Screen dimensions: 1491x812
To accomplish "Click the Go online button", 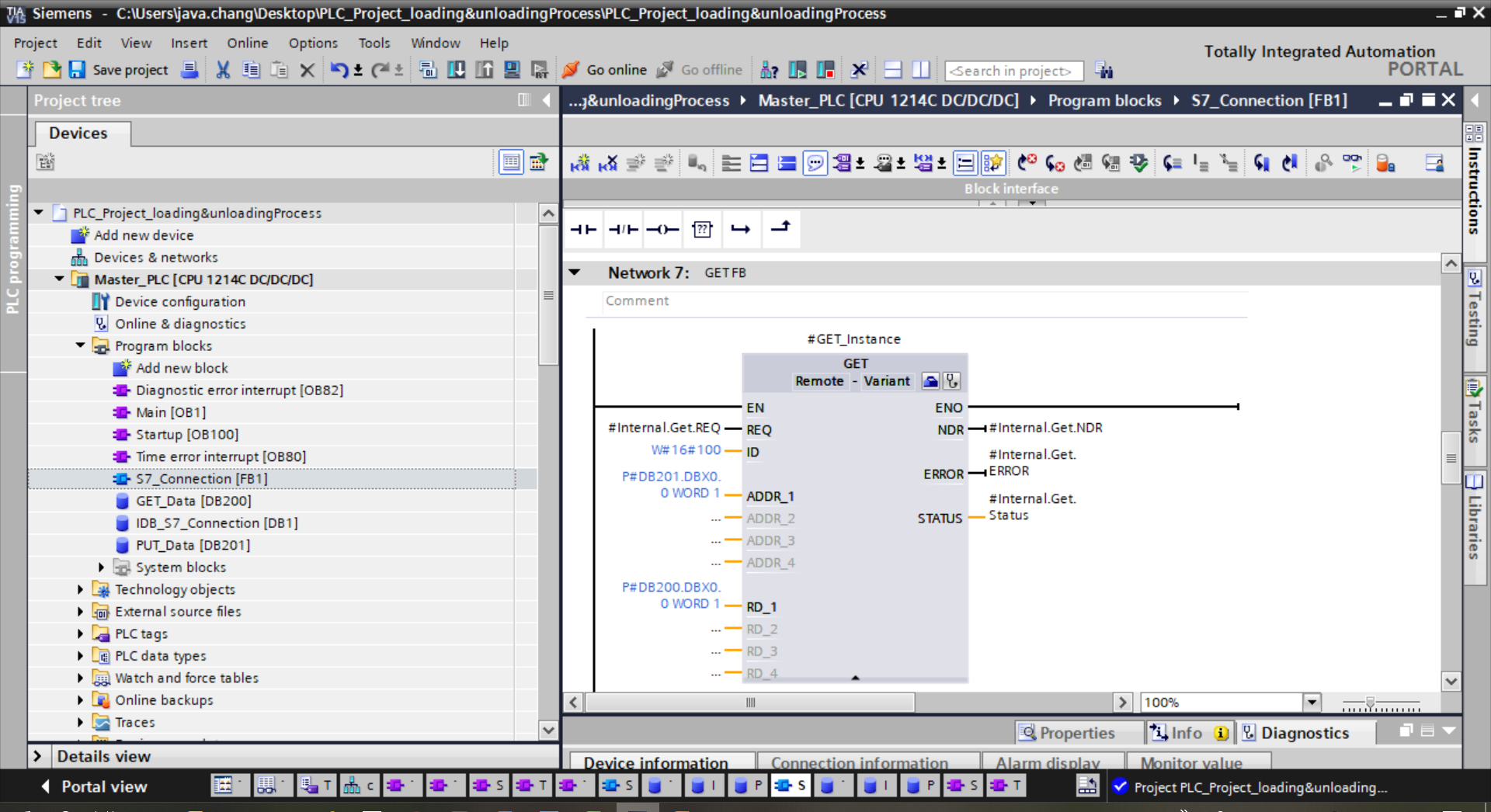I will click(x=605, y=70).
